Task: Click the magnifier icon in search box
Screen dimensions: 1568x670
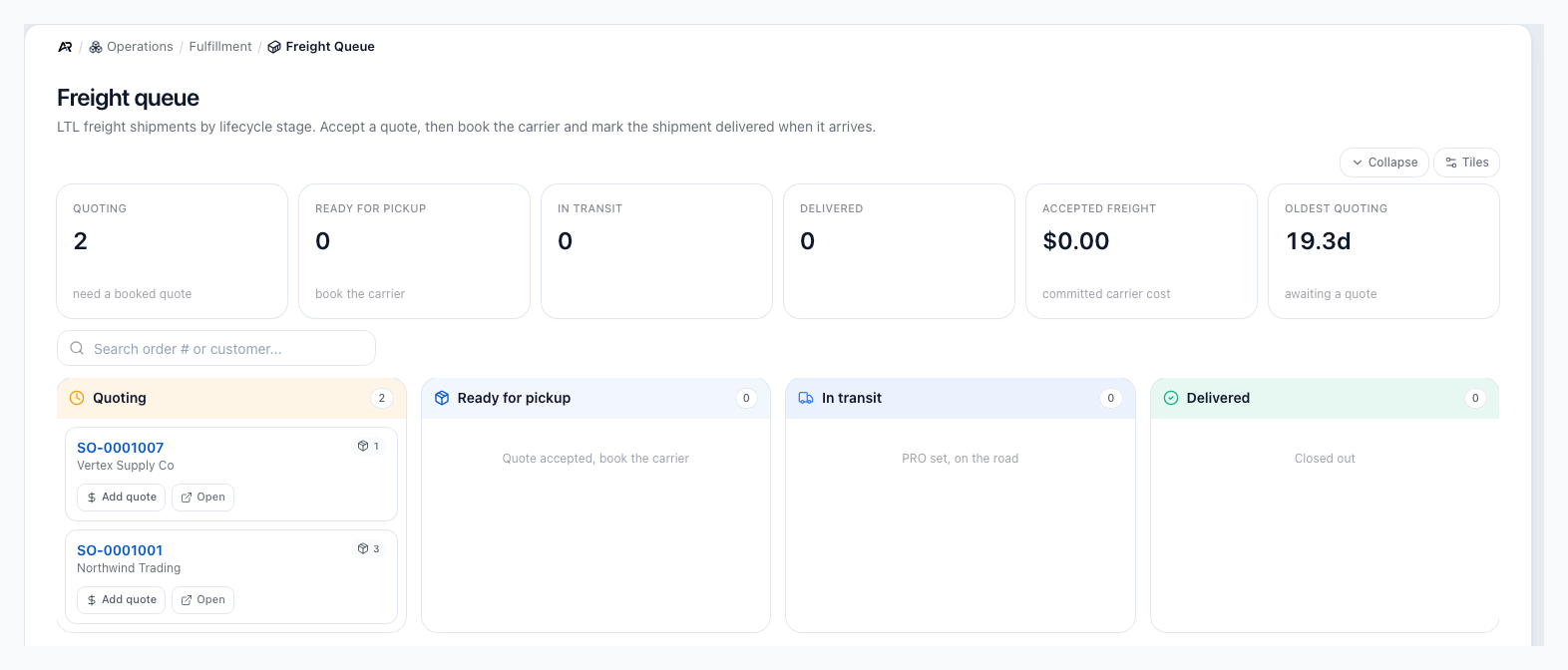Action: [77, 348]
